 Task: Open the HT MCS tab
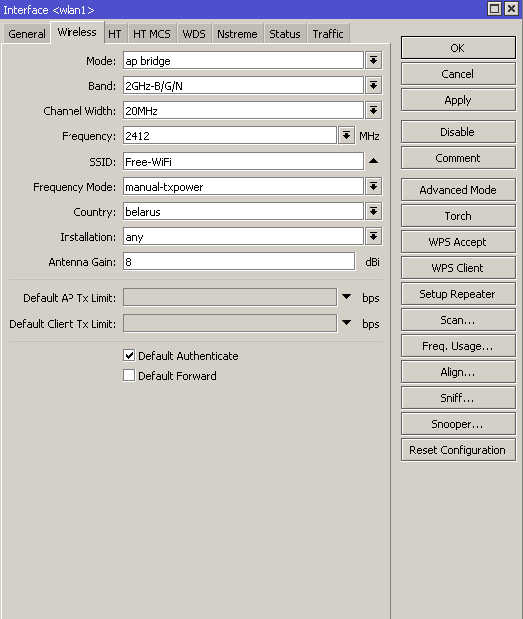(152, 34)
